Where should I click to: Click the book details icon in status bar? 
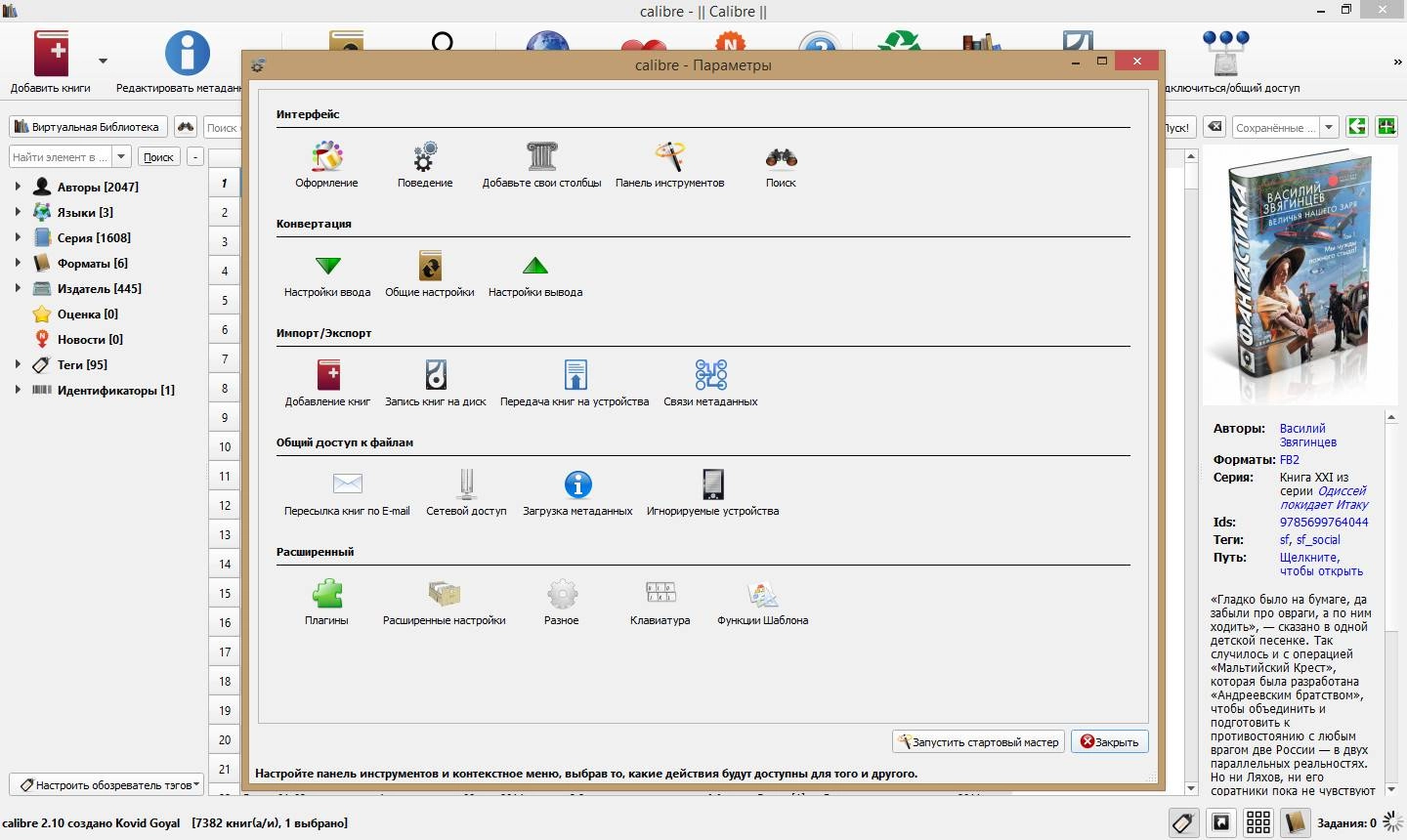click(1296, 822)
